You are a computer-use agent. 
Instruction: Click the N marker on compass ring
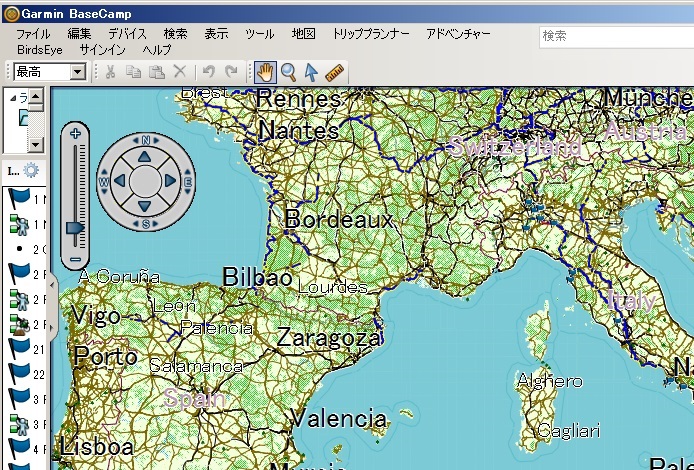tap(146, 140)
